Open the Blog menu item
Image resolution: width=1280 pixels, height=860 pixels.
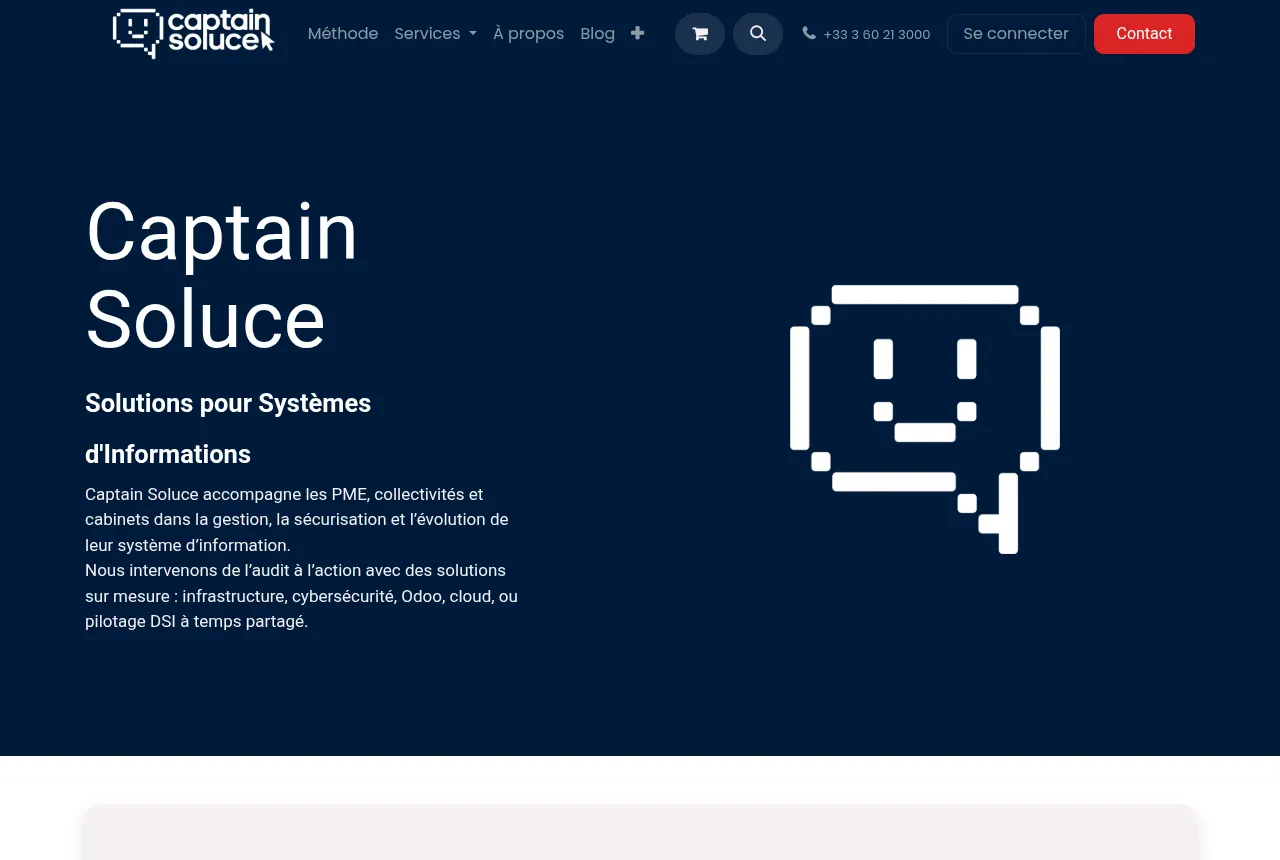597,33
